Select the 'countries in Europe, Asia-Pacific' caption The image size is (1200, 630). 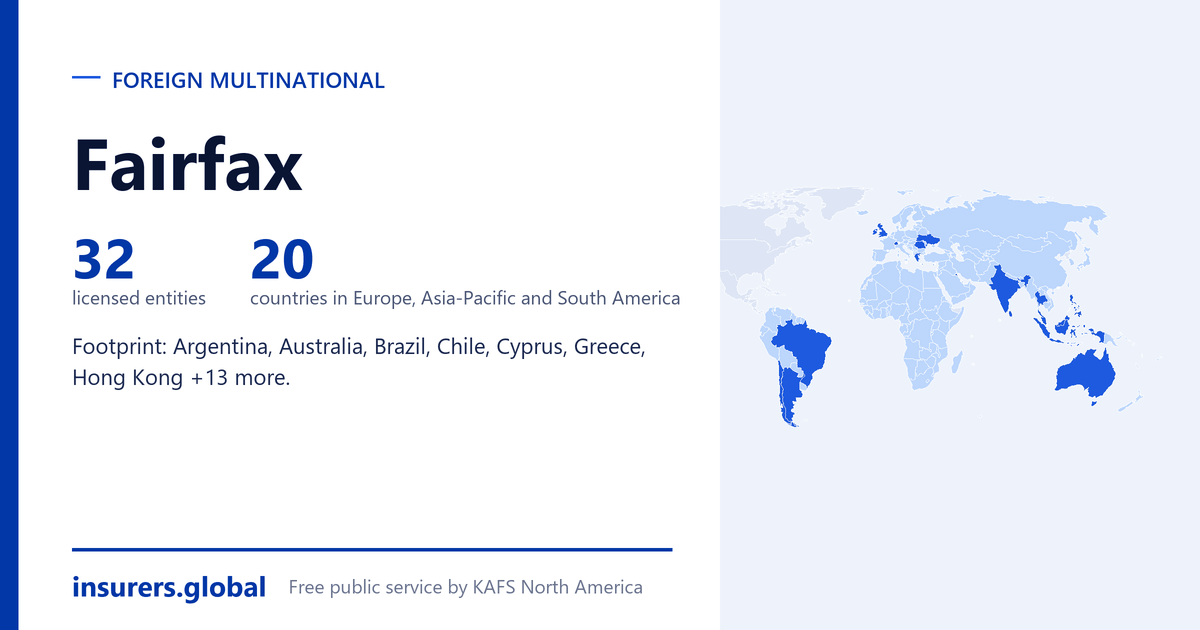465,298
